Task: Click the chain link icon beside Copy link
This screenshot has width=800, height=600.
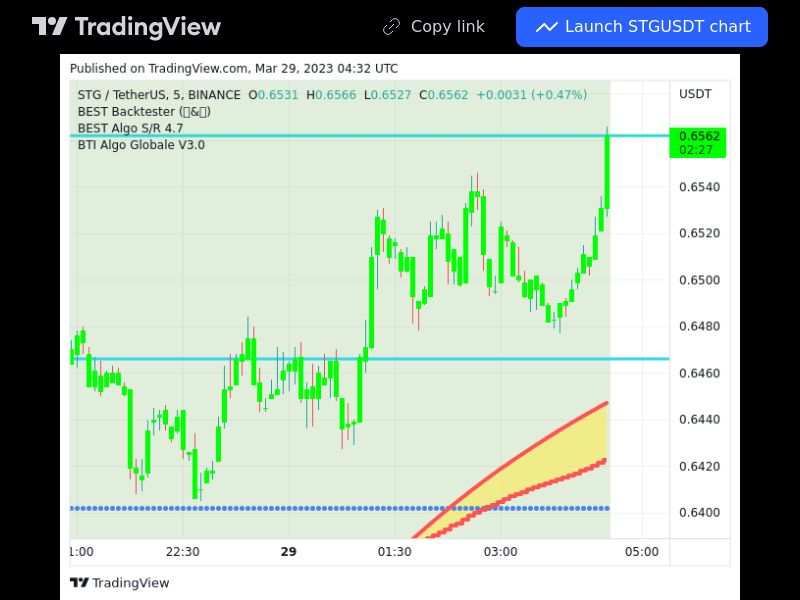Action: [x=391, y=27]
